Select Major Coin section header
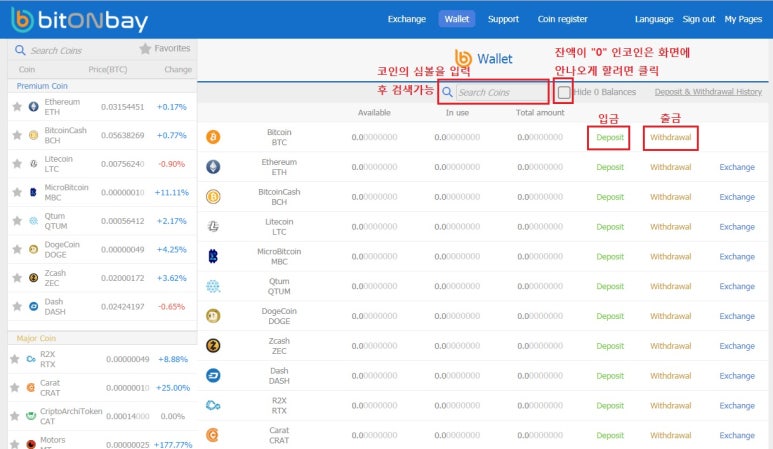The image size is (773, 449). click(36, 338)
